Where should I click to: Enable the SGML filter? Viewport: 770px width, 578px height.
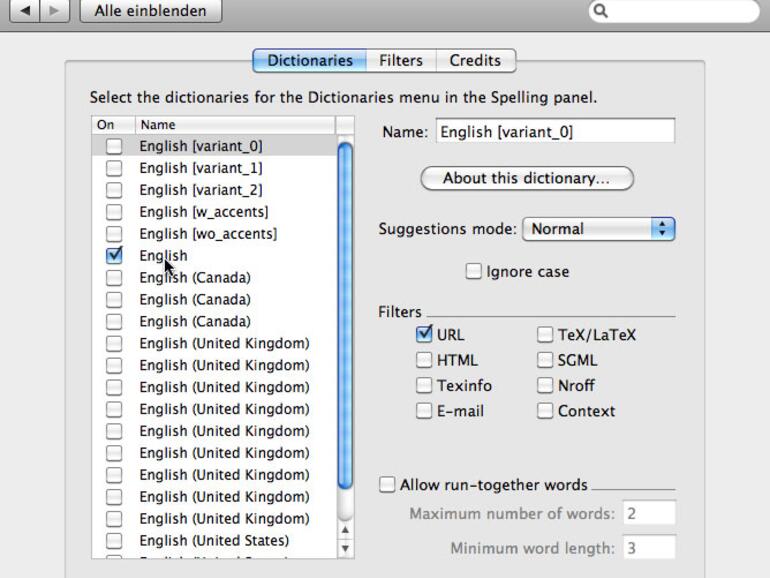click(x=545, y=360)
